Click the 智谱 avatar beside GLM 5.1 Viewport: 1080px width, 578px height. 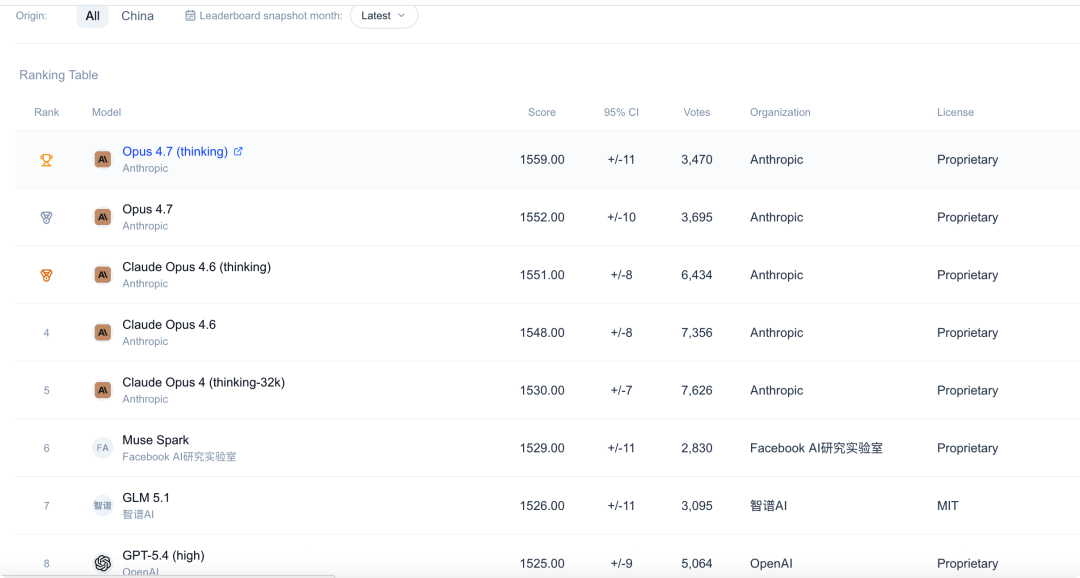point(103,506)
